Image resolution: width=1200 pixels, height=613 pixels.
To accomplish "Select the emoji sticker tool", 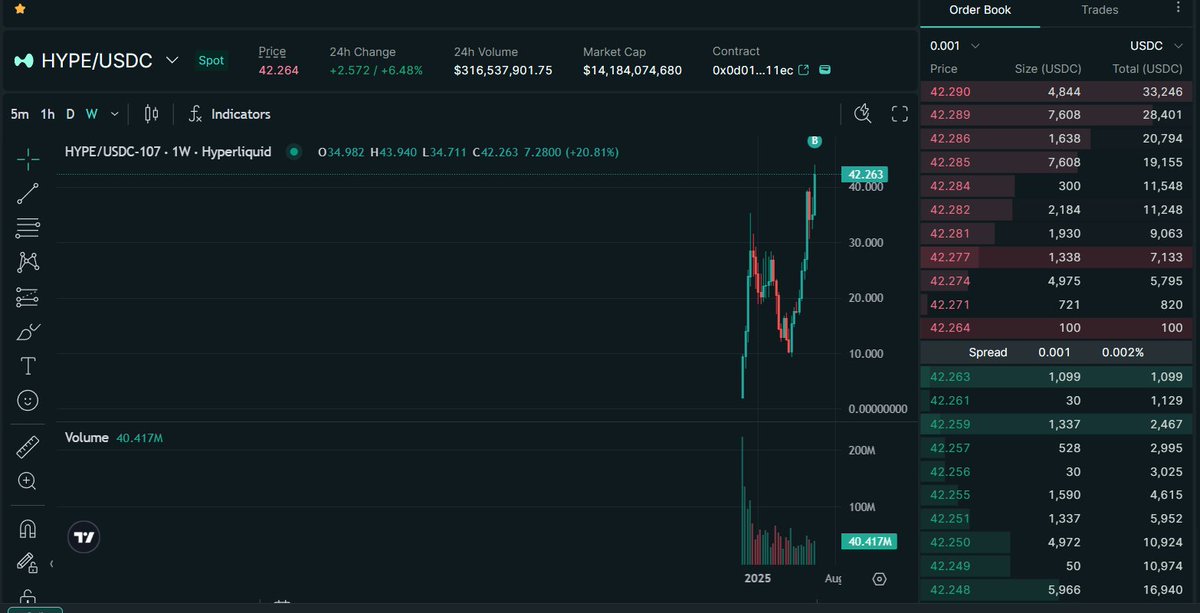I will [27, 400].
